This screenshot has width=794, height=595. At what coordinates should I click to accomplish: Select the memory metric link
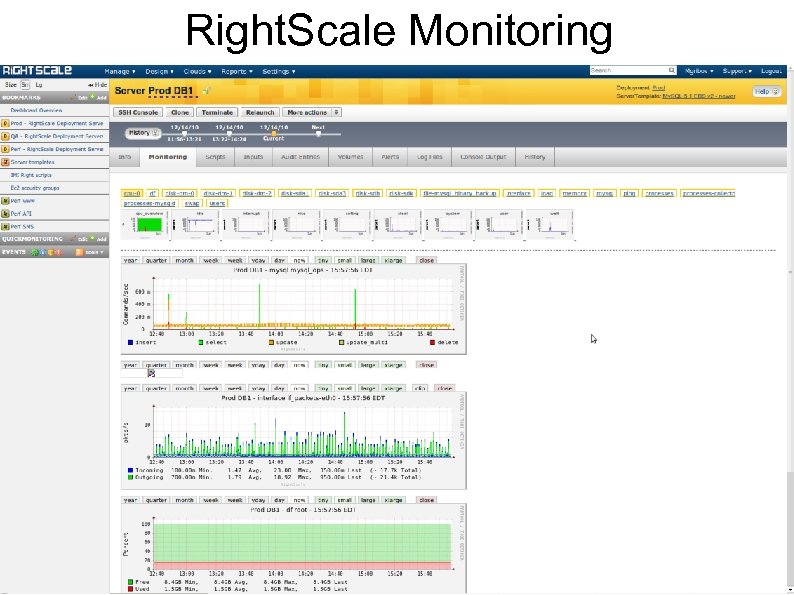[575, 193]
